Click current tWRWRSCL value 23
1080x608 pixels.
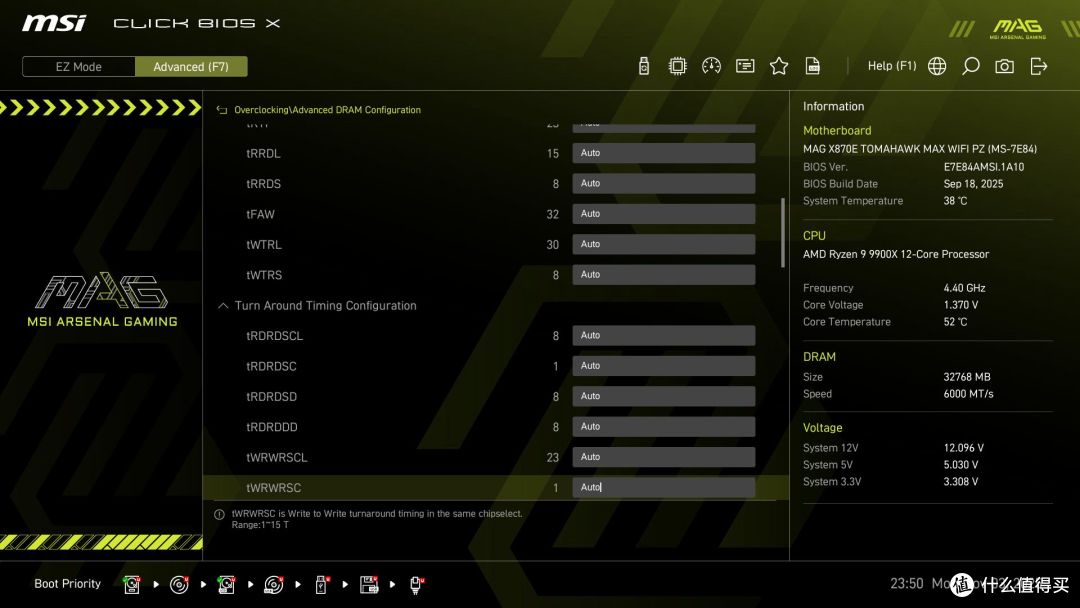click(552, 457)
